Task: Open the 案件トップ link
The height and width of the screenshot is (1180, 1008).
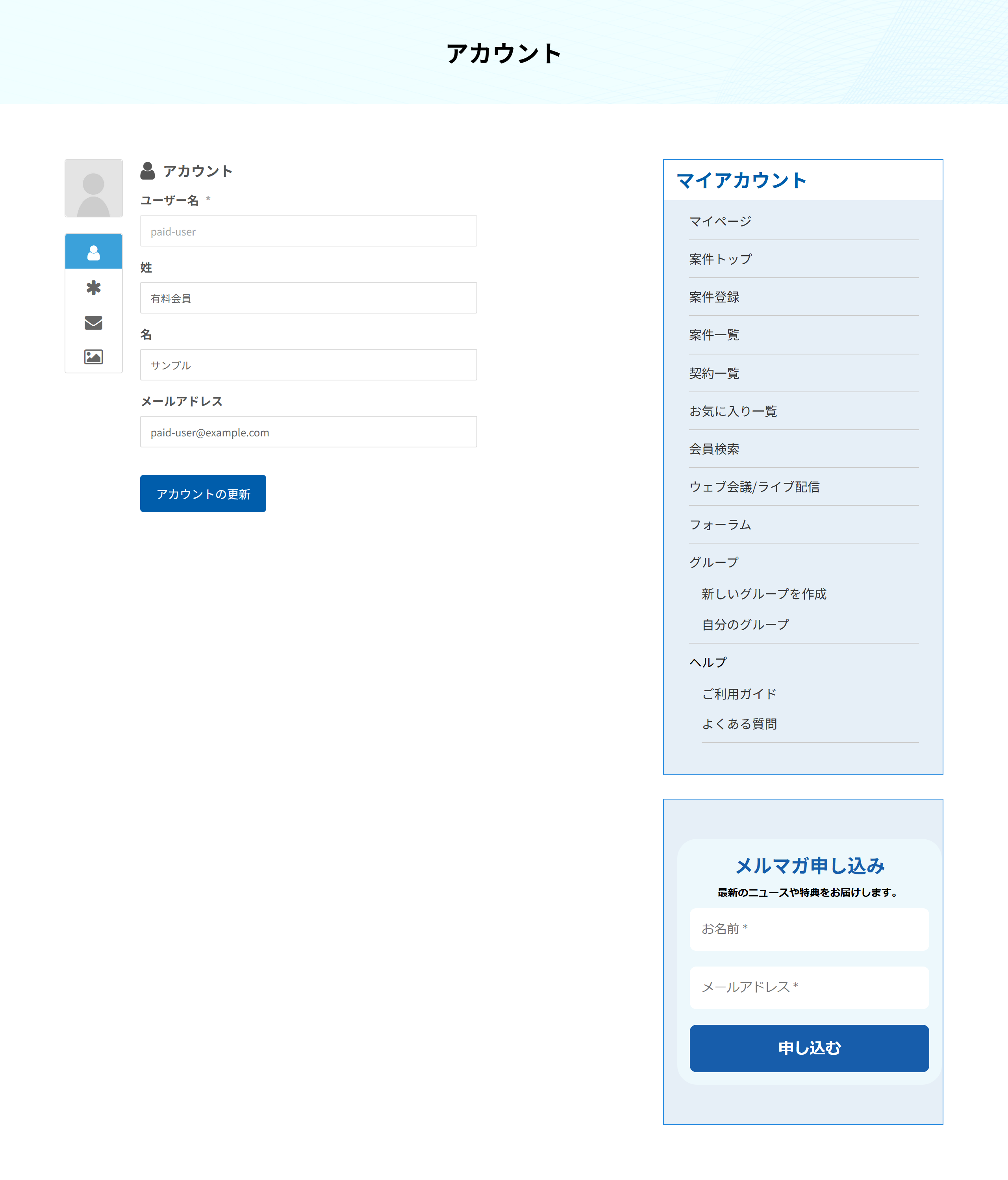Action: 721,259
